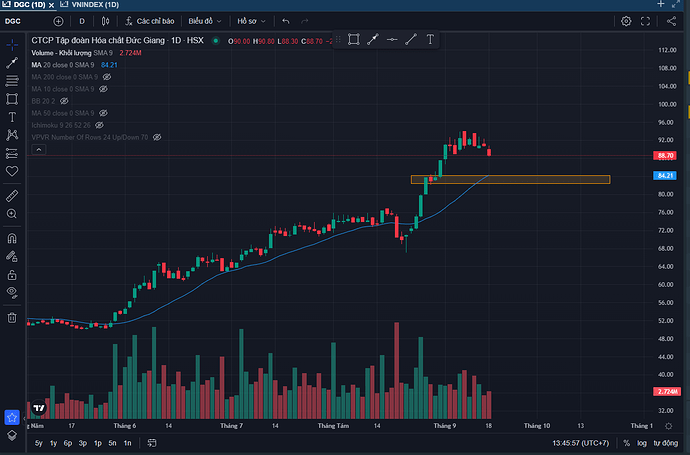
Task: Expand the Hồ sơ dropdown menu
Action: pyautogui.click(x=250, y=21)
